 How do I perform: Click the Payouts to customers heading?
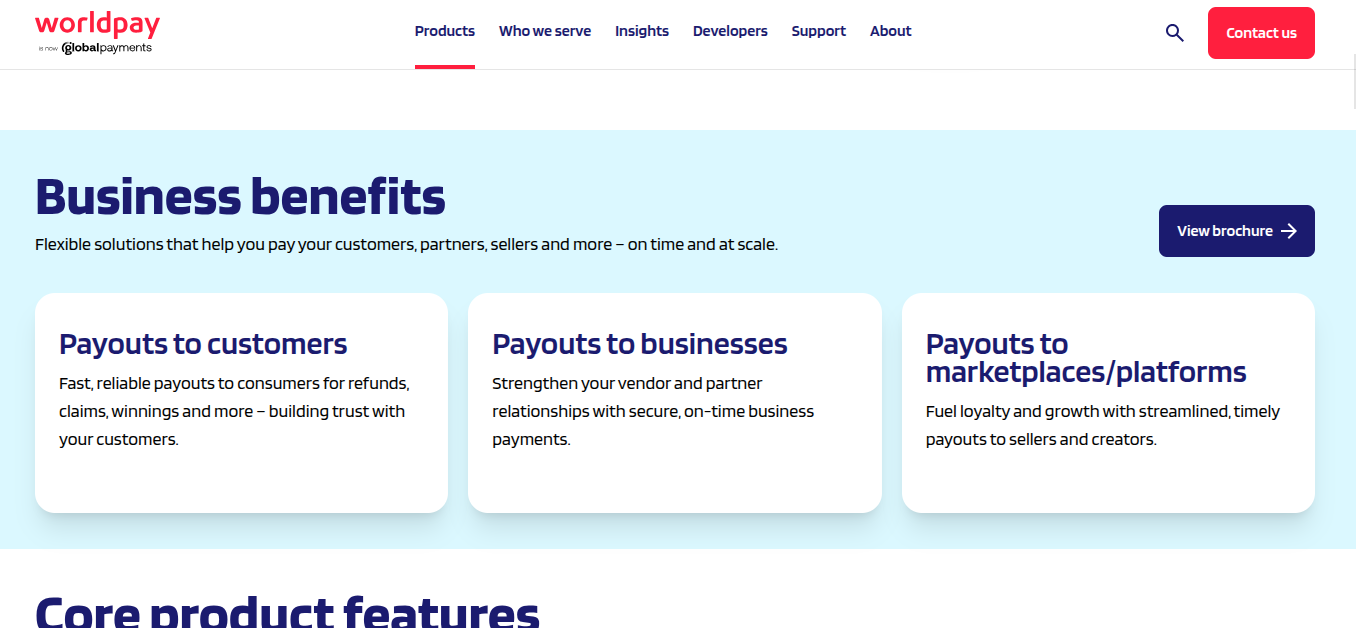click(203, 344)
